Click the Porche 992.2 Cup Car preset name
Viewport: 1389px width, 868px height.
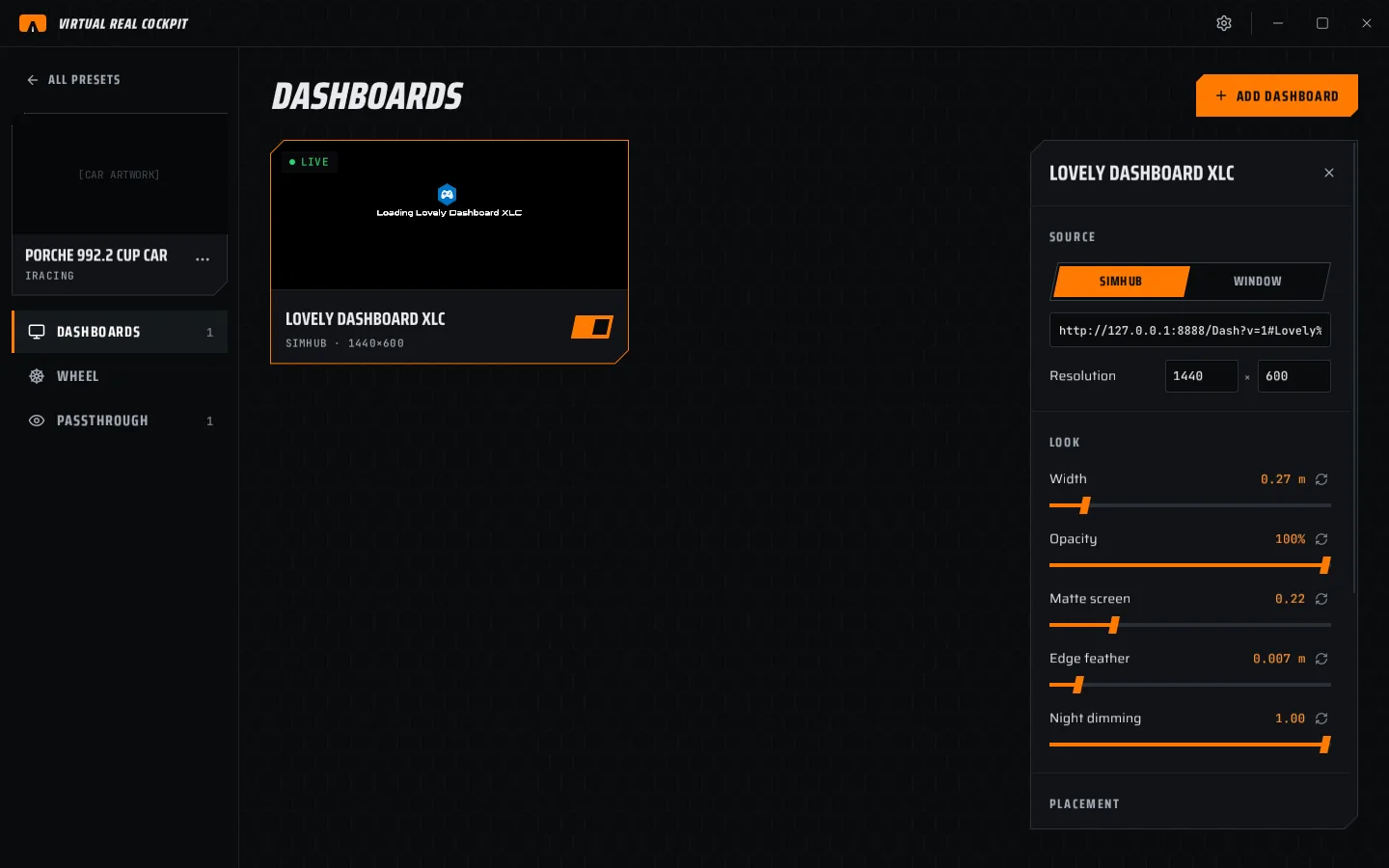96,256
